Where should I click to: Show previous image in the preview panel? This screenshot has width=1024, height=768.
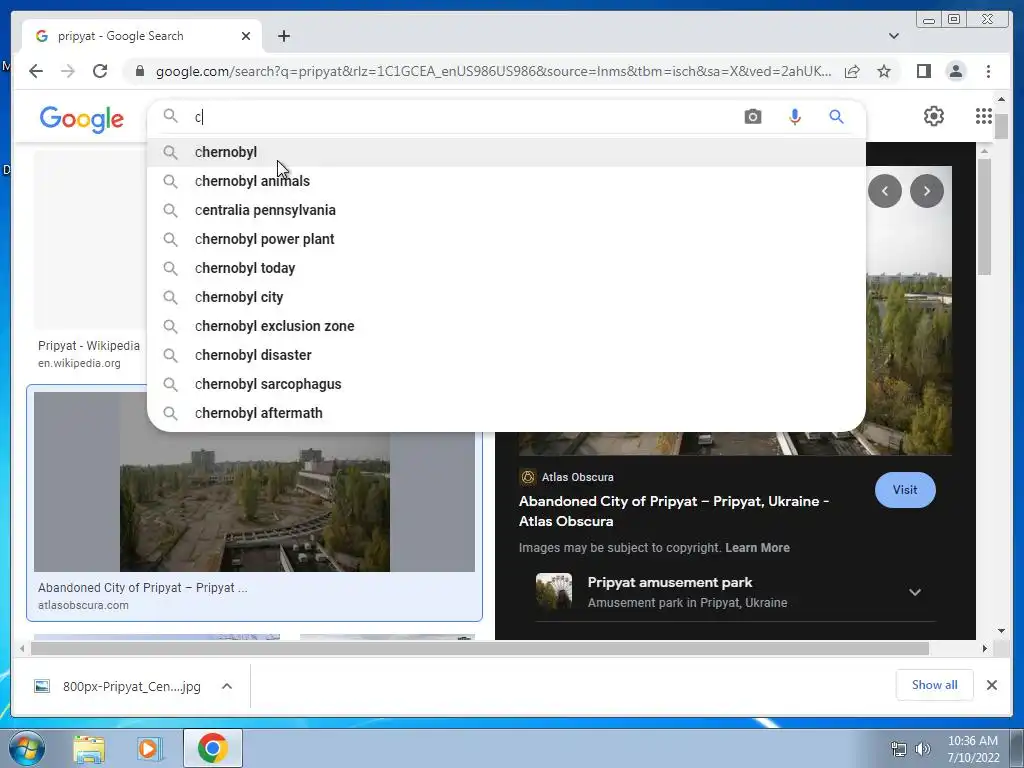[x=885, y=191]
